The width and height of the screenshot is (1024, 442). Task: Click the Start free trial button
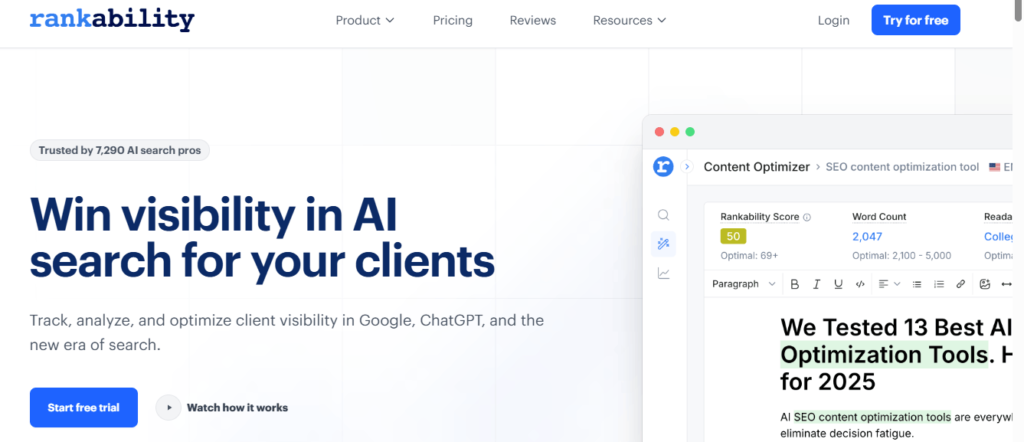[x=84, y=407]
